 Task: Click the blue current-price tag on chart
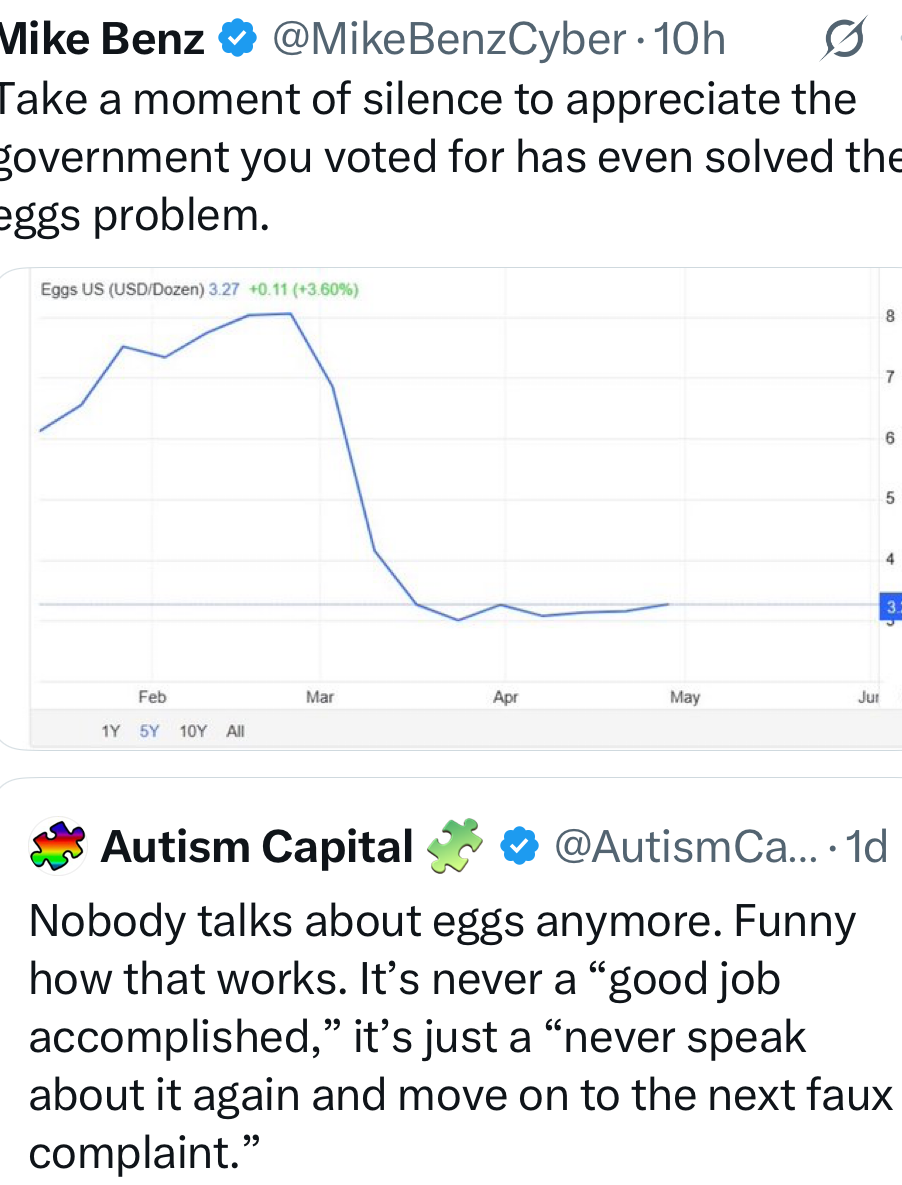pos(889,606)
